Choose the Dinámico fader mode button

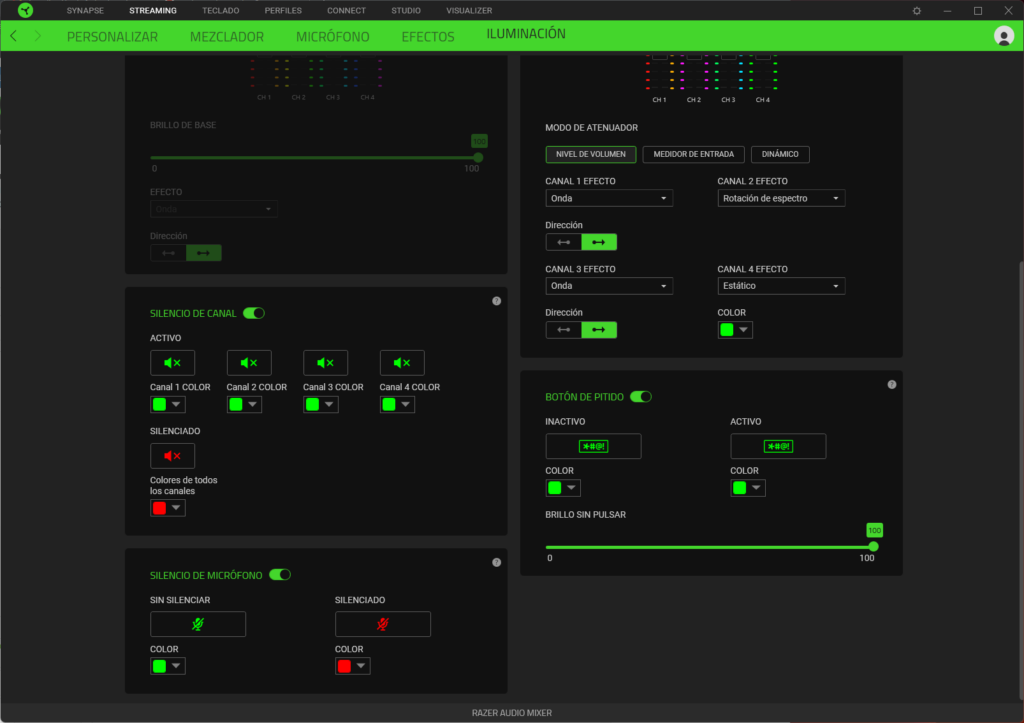tap(780, 154)
